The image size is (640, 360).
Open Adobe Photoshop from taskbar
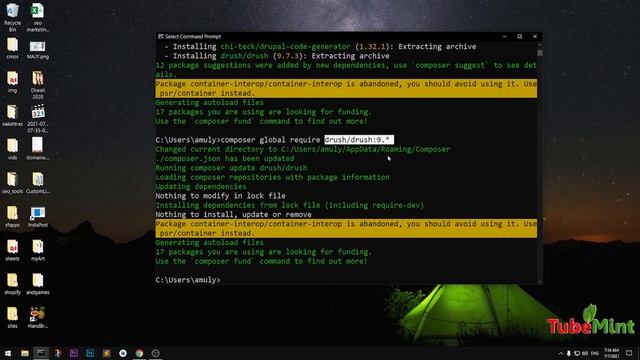click(90, 353)
